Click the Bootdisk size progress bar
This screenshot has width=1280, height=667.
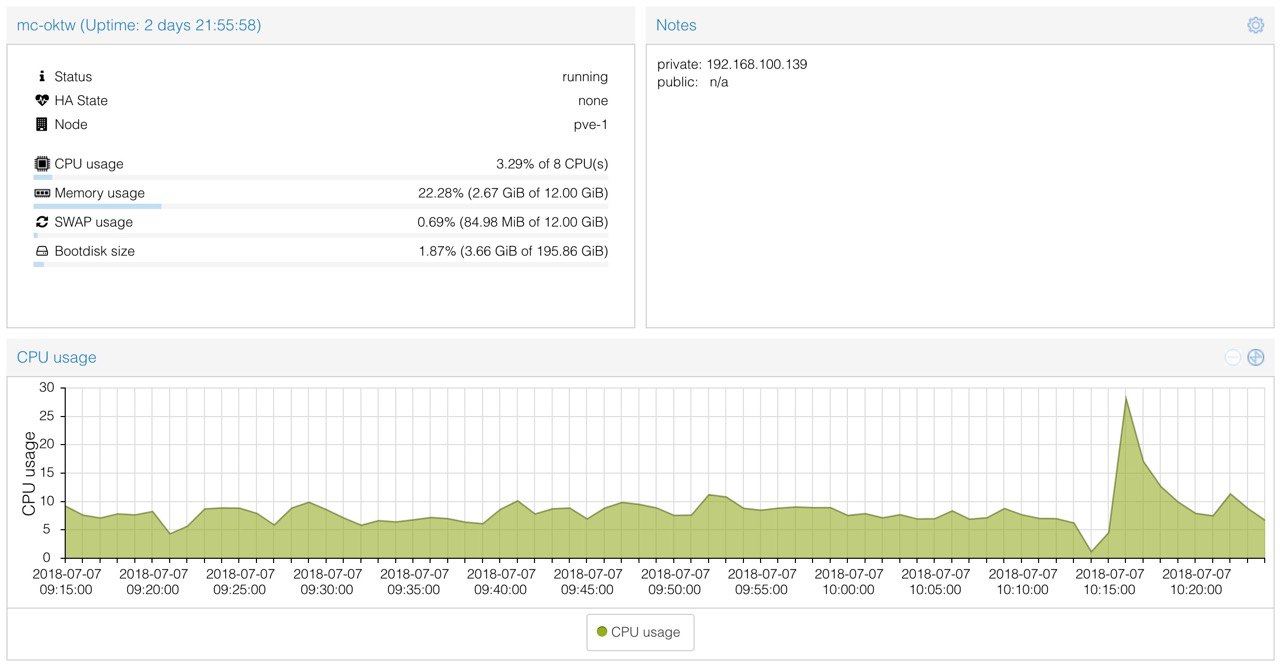click(320, 264)
